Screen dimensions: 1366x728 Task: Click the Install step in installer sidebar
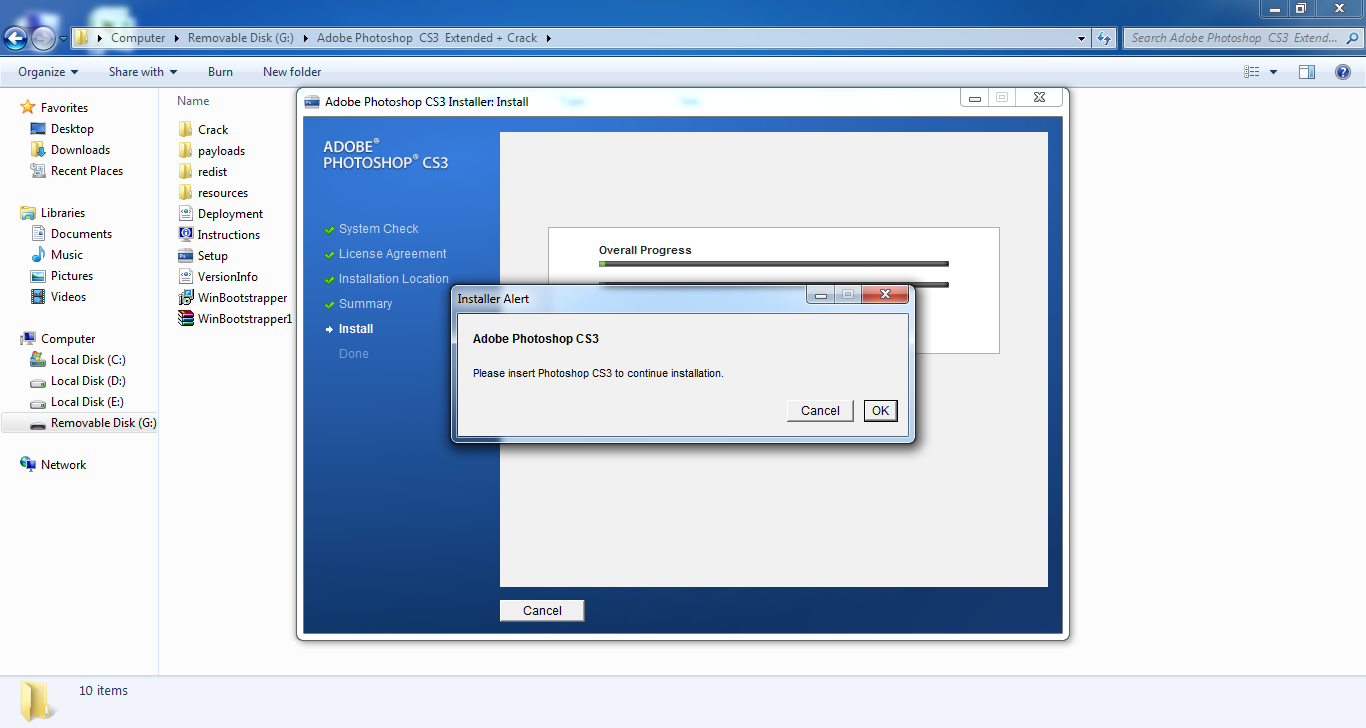pos(356,329)
